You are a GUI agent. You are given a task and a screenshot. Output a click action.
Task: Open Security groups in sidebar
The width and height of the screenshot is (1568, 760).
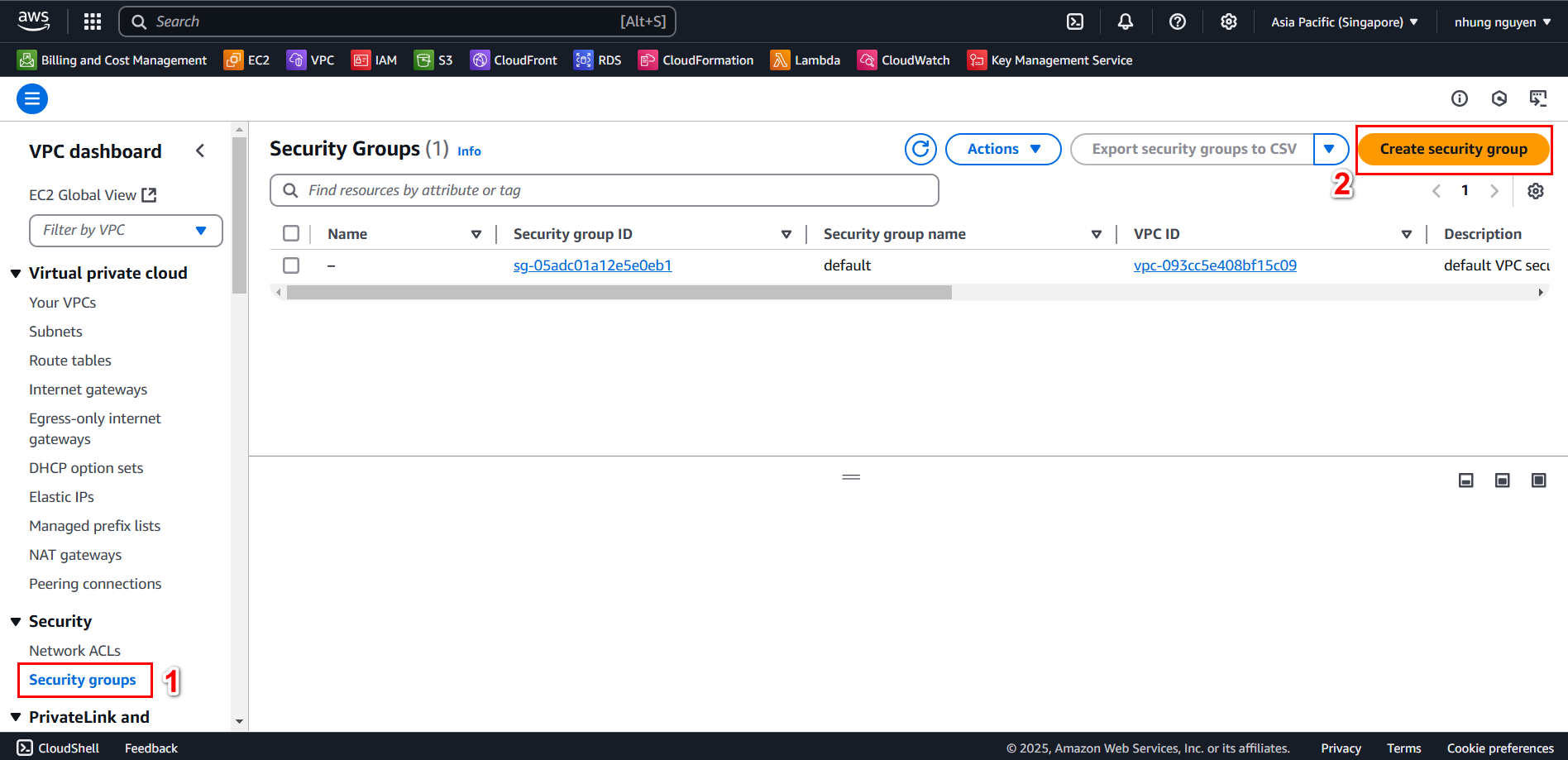83,680
